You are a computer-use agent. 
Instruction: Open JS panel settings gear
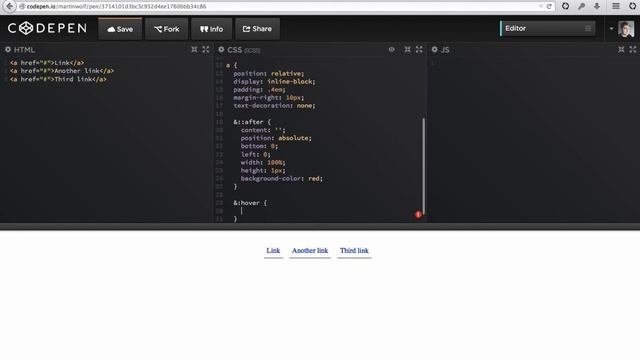(435, 49)
